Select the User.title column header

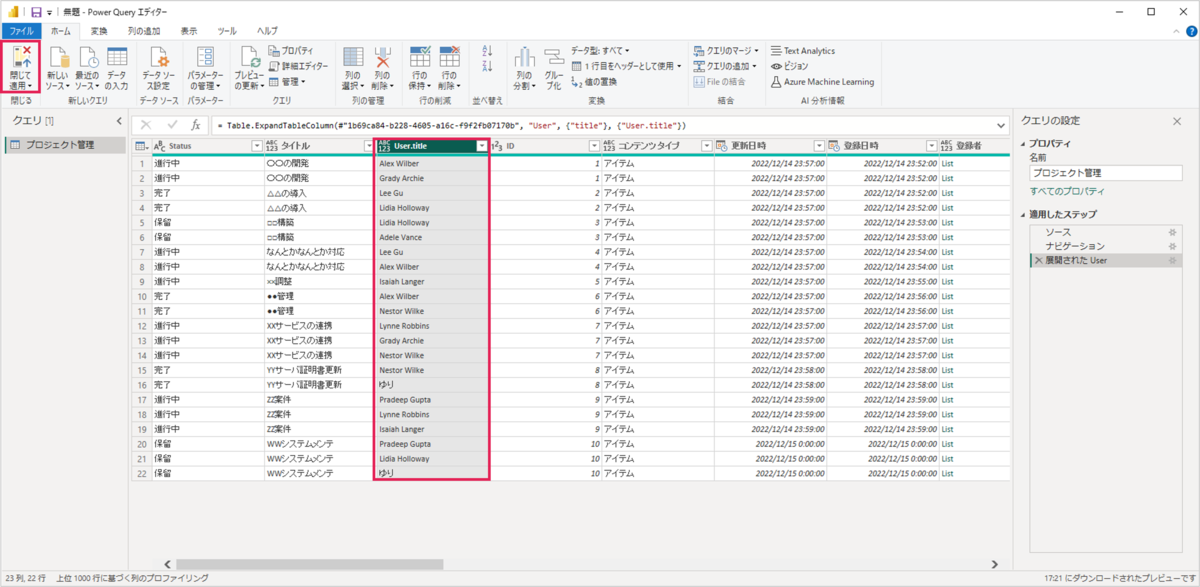[x=427, y=146]
